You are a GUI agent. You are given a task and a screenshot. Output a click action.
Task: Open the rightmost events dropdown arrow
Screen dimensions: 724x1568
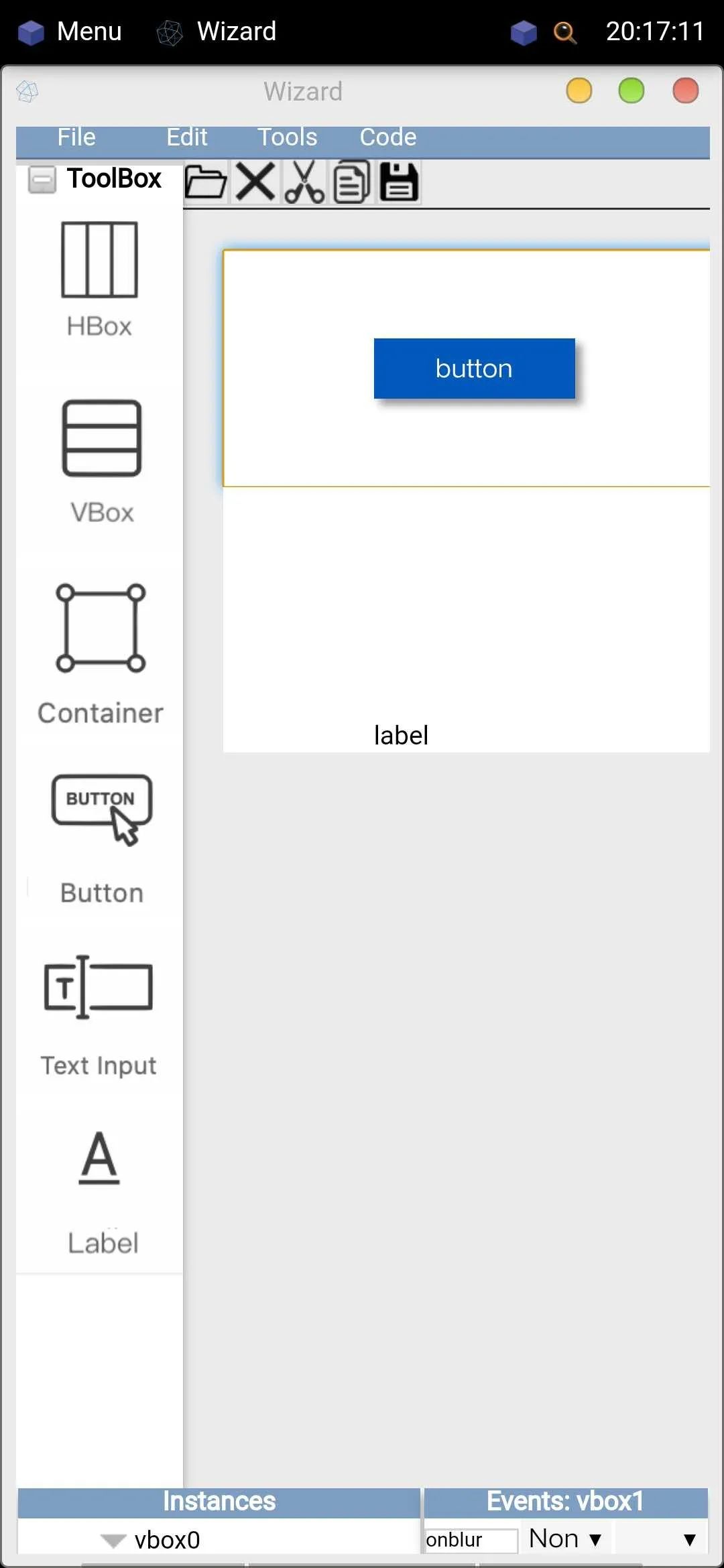(689, 1539)
